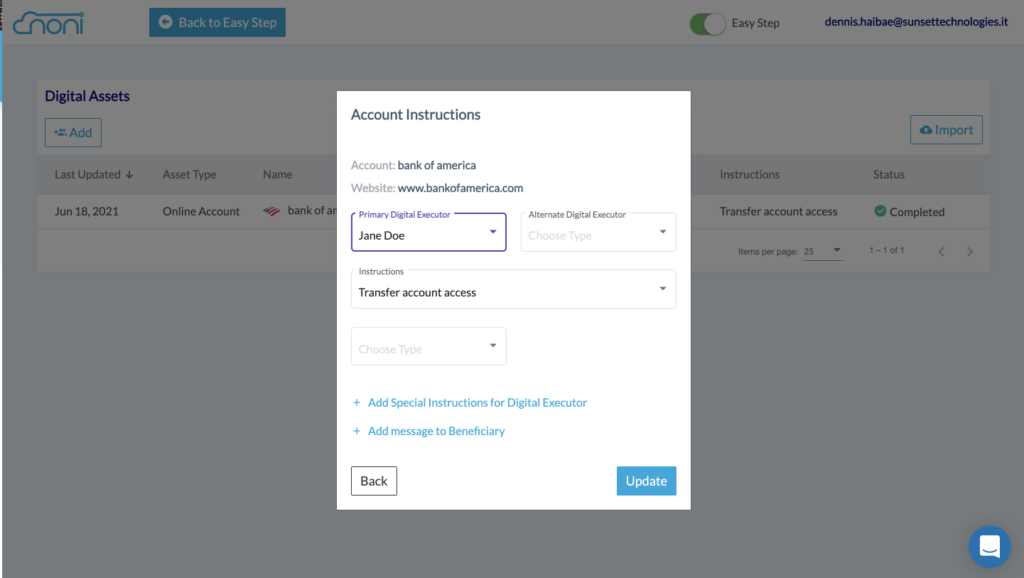Click the Asset Type column header
1024x578 pixels.
(x=189, y=174)
